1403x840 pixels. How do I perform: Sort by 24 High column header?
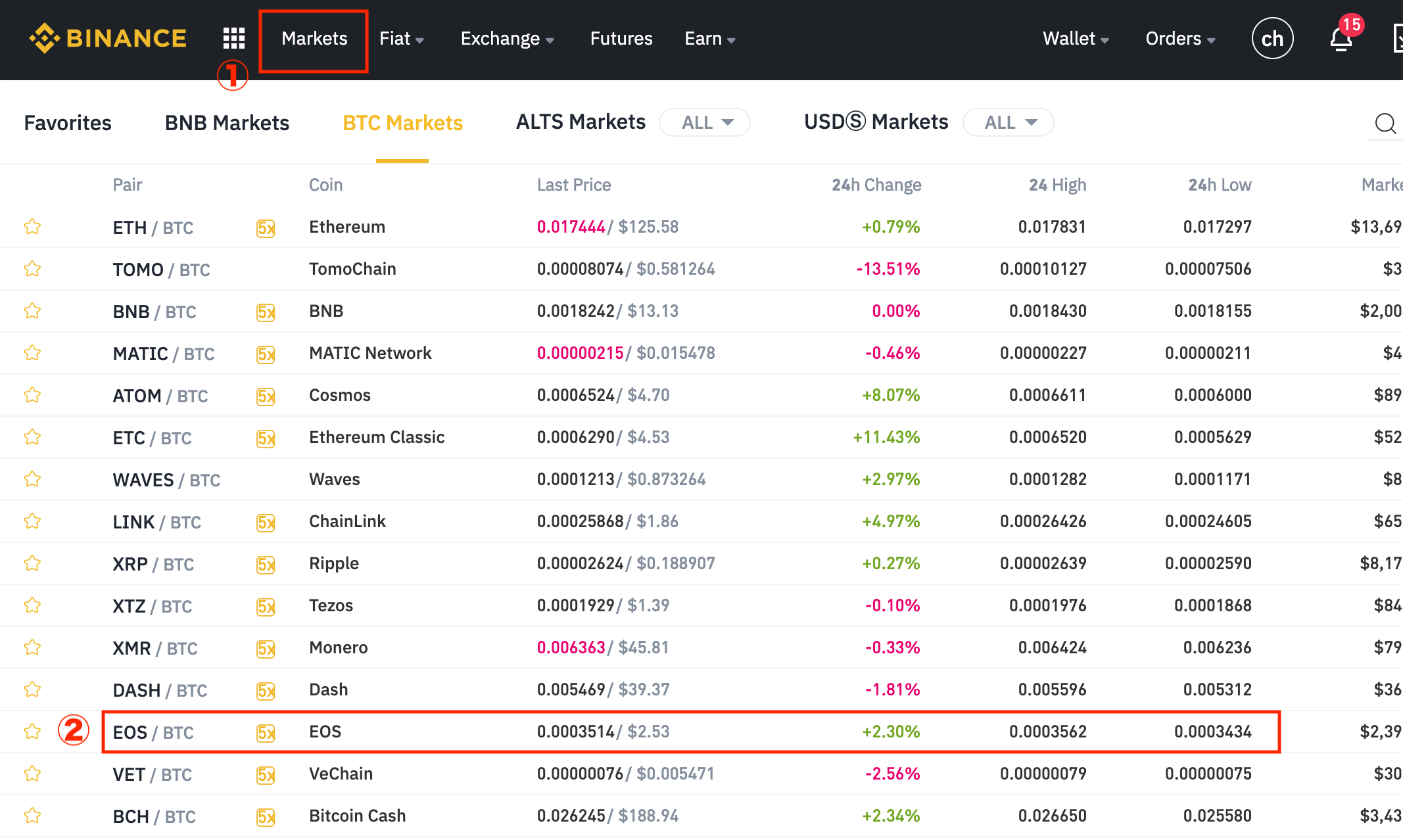click(x=1057, y=185)
